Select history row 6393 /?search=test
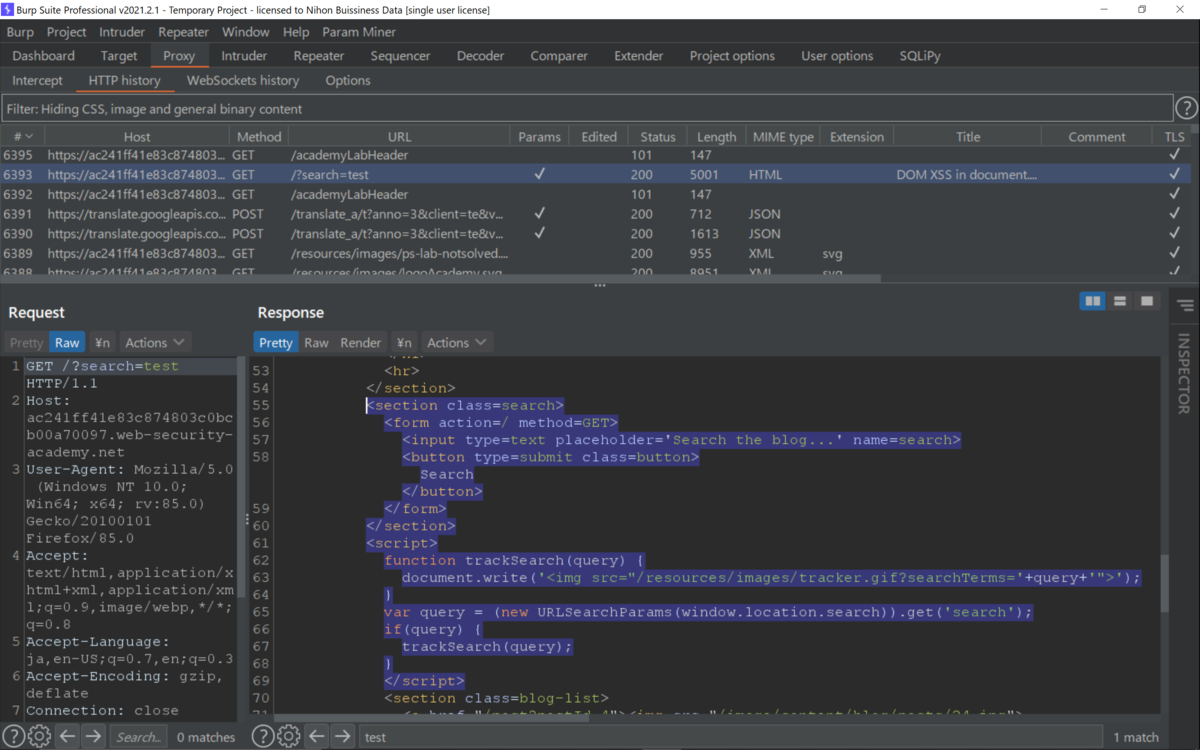Viewport: 1200px width, 750px height. pyautogui.click(x=594, y=174)
